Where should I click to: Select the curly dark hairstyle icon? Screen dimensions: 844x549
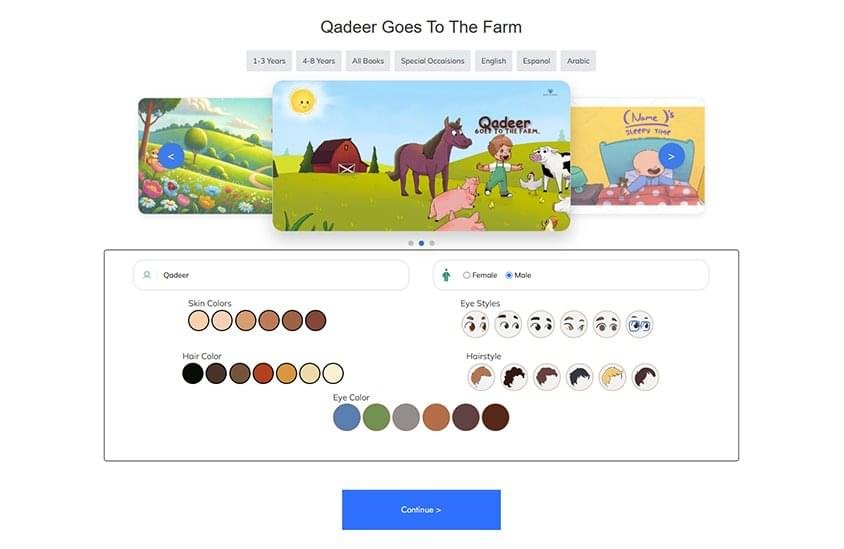(x=514, y=377)
